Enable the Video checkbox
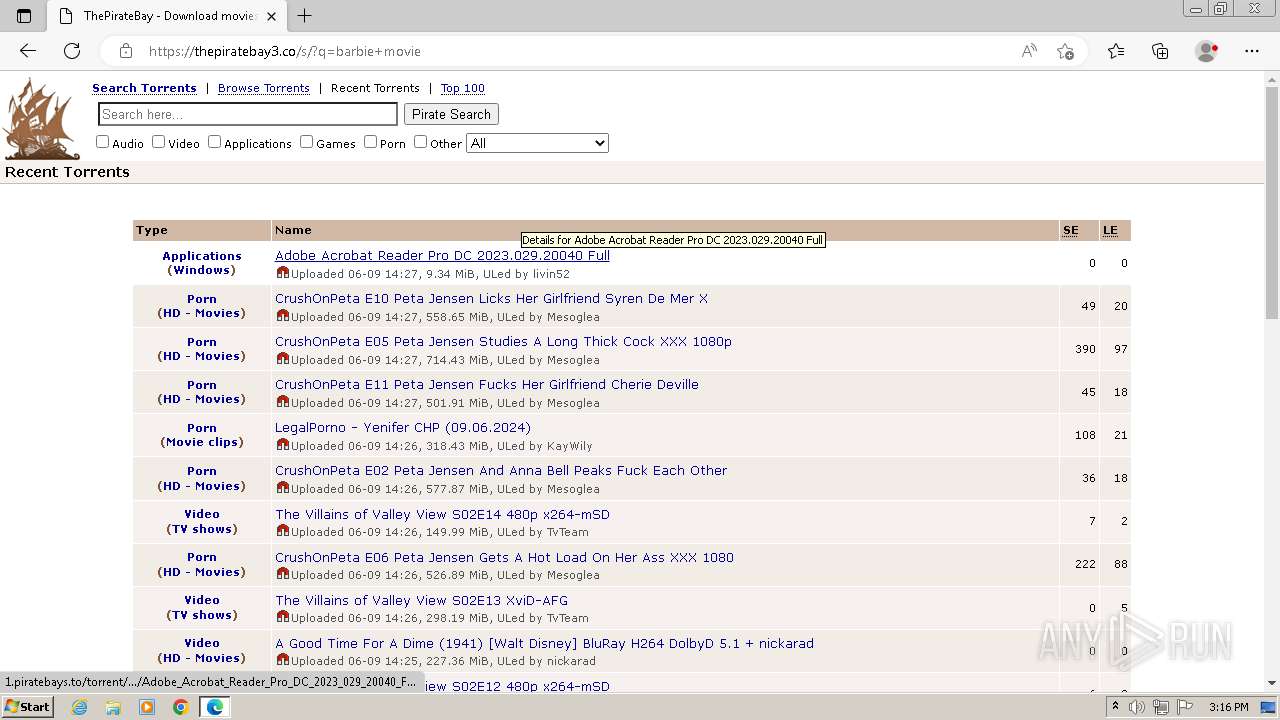Screen dimensions: 1280x720 point(158,142)
